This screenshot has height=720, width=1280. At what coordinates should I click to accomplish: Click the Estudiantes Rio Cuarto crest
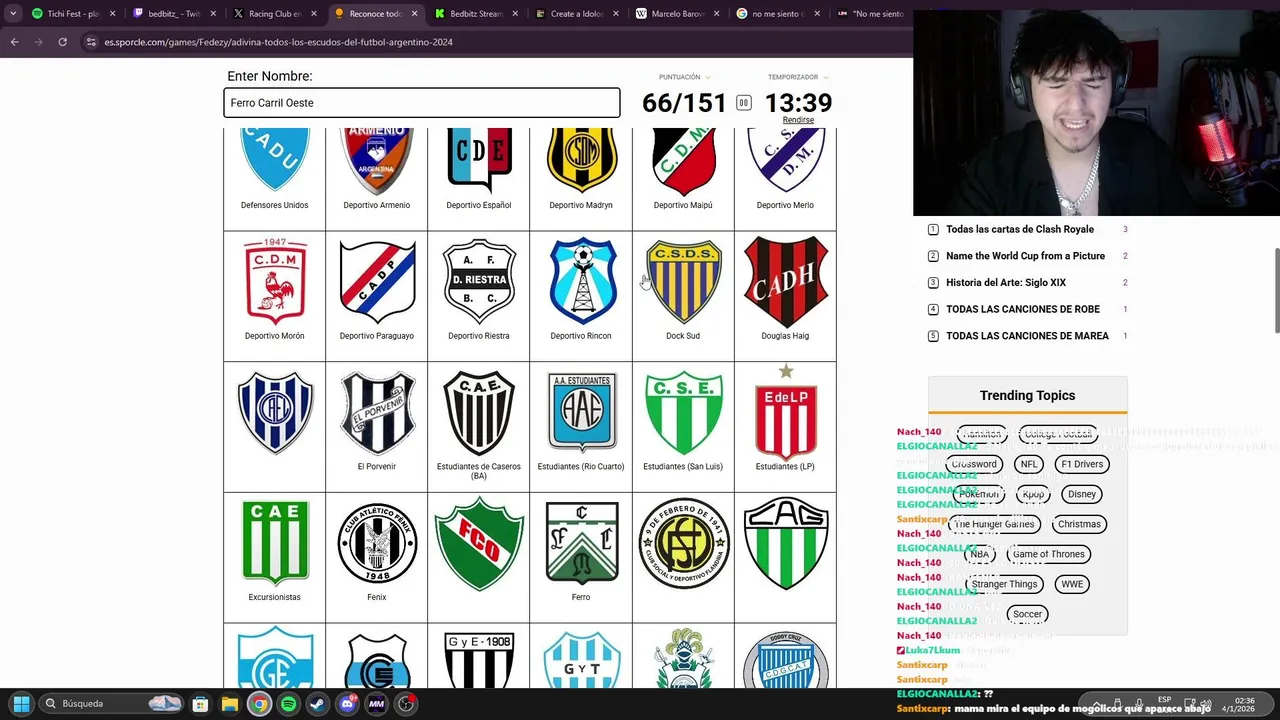click(581, 413)
